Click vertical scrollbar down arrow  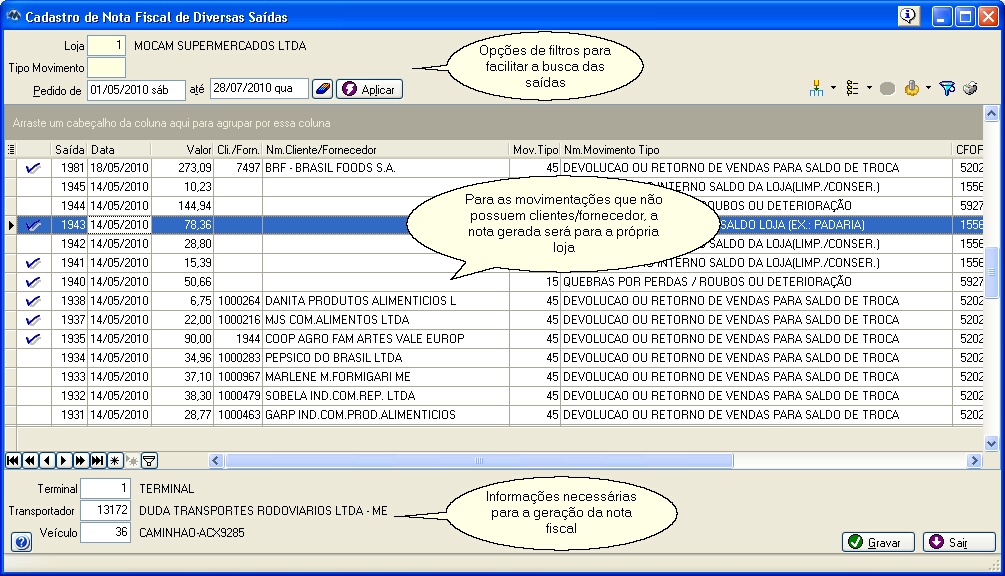(991, 443)
